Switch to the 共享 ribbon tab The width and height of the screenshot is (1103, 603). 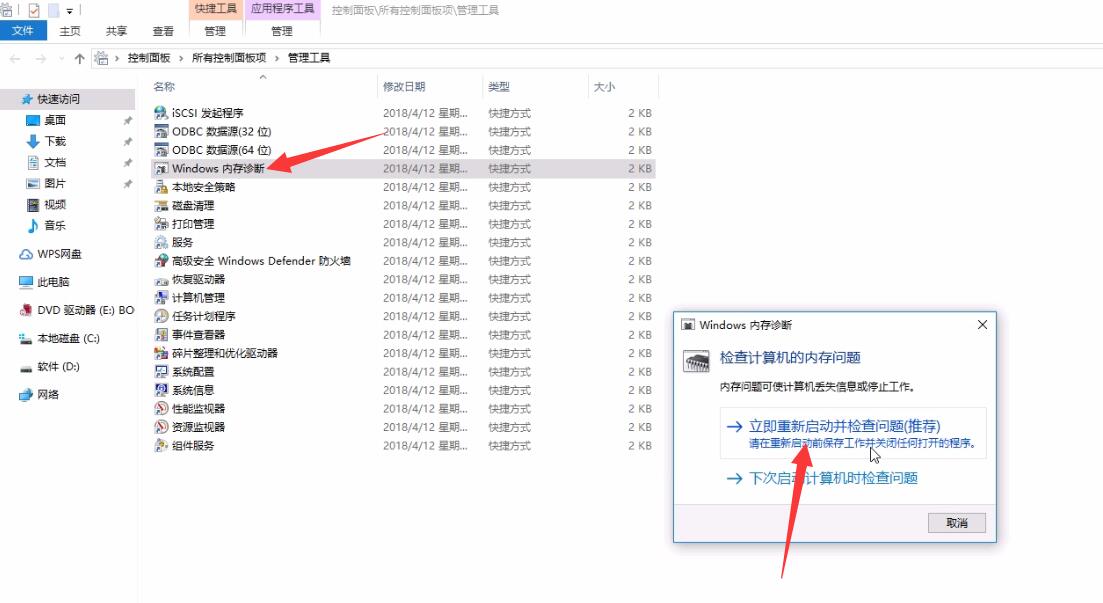tap(116, 31)
